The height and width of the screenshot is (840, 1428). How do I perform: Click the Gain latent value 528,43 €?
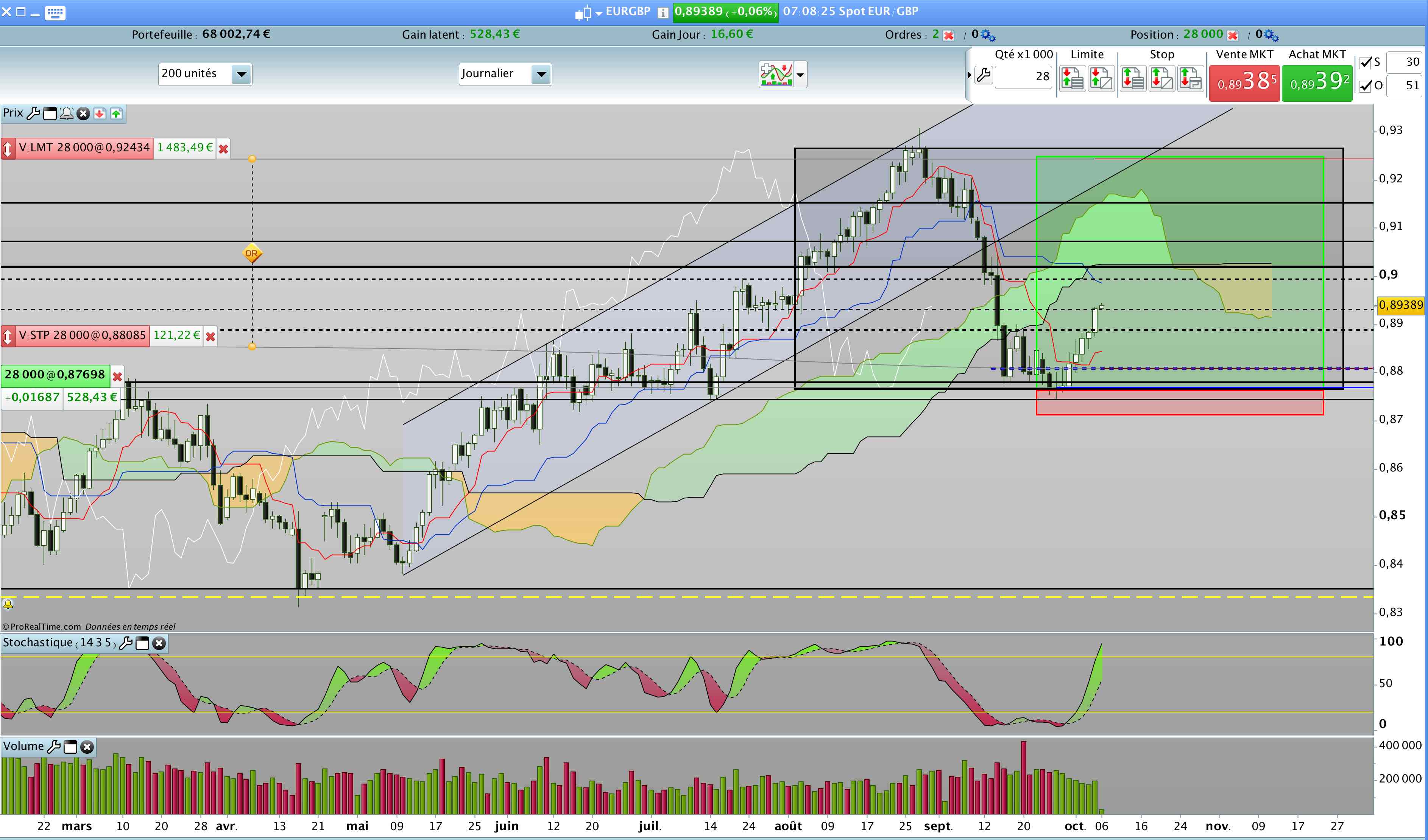[x=495, y=34]
